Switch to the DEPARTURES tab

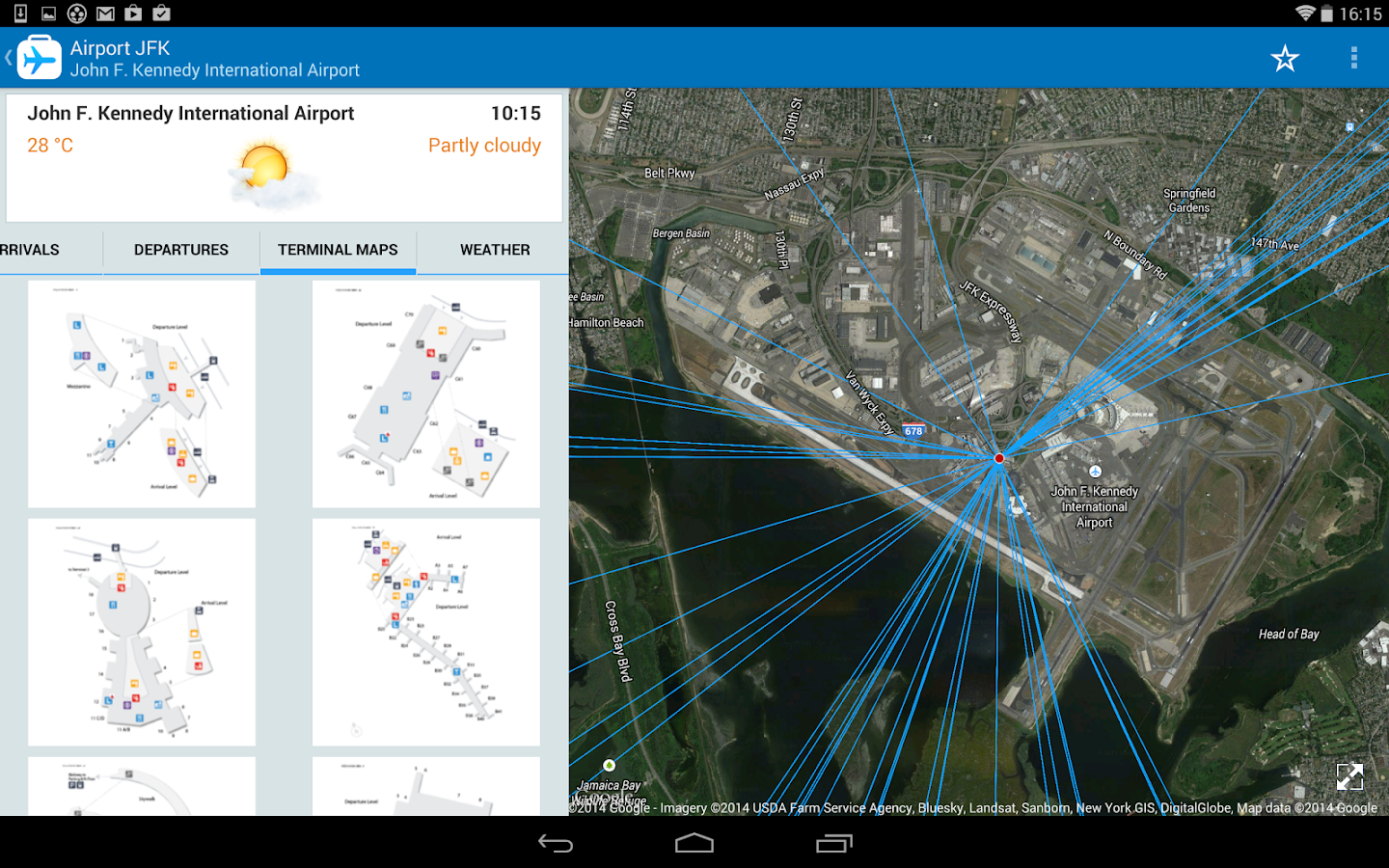coord(180,250)
